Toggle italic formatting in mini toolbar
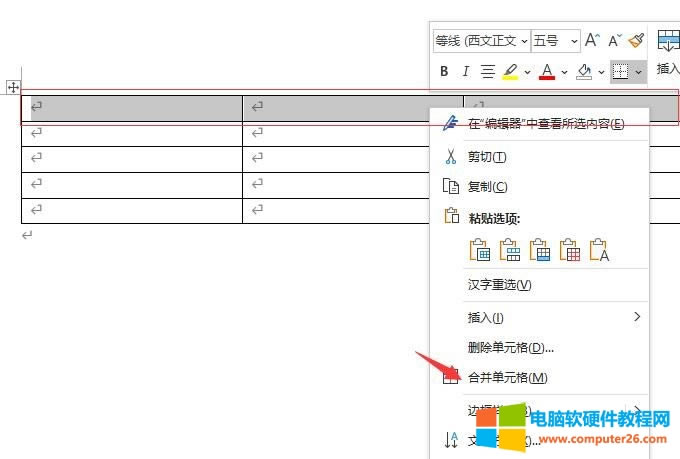The image size is (680, 459). point(465,71)
